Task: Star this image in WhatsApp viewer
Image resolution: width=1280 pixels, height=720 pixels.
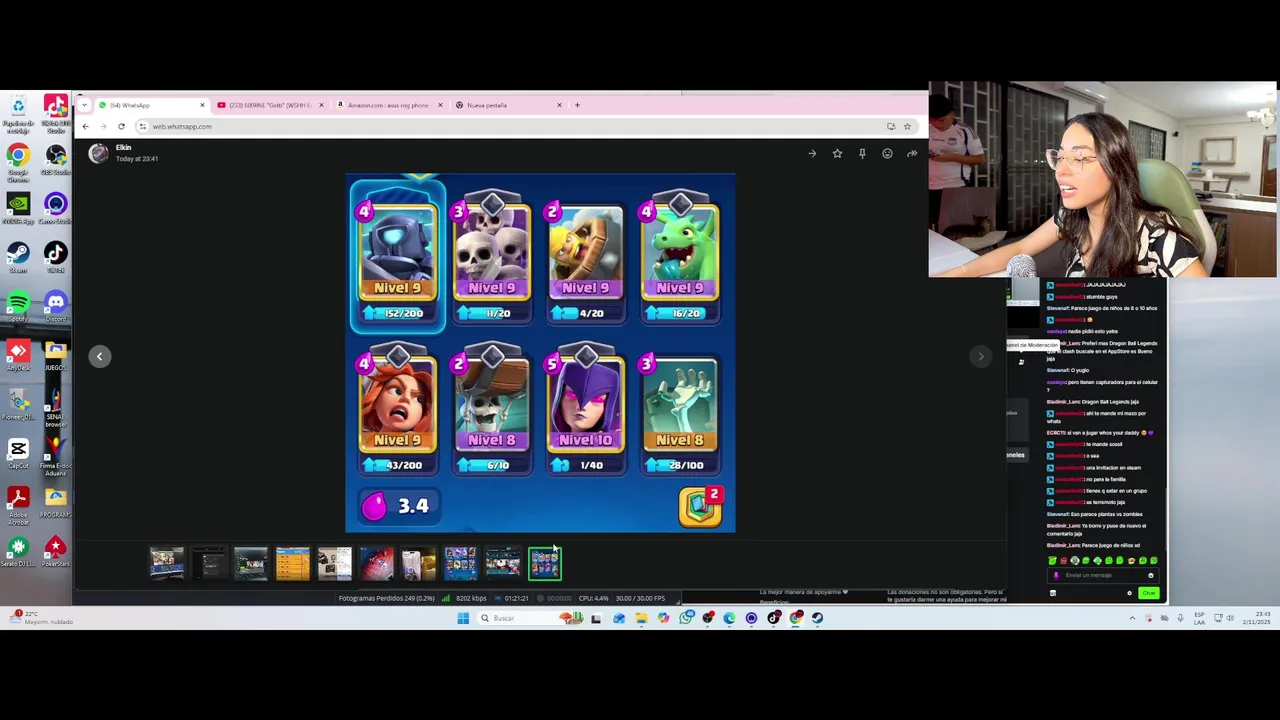Action: pos(837,153)
